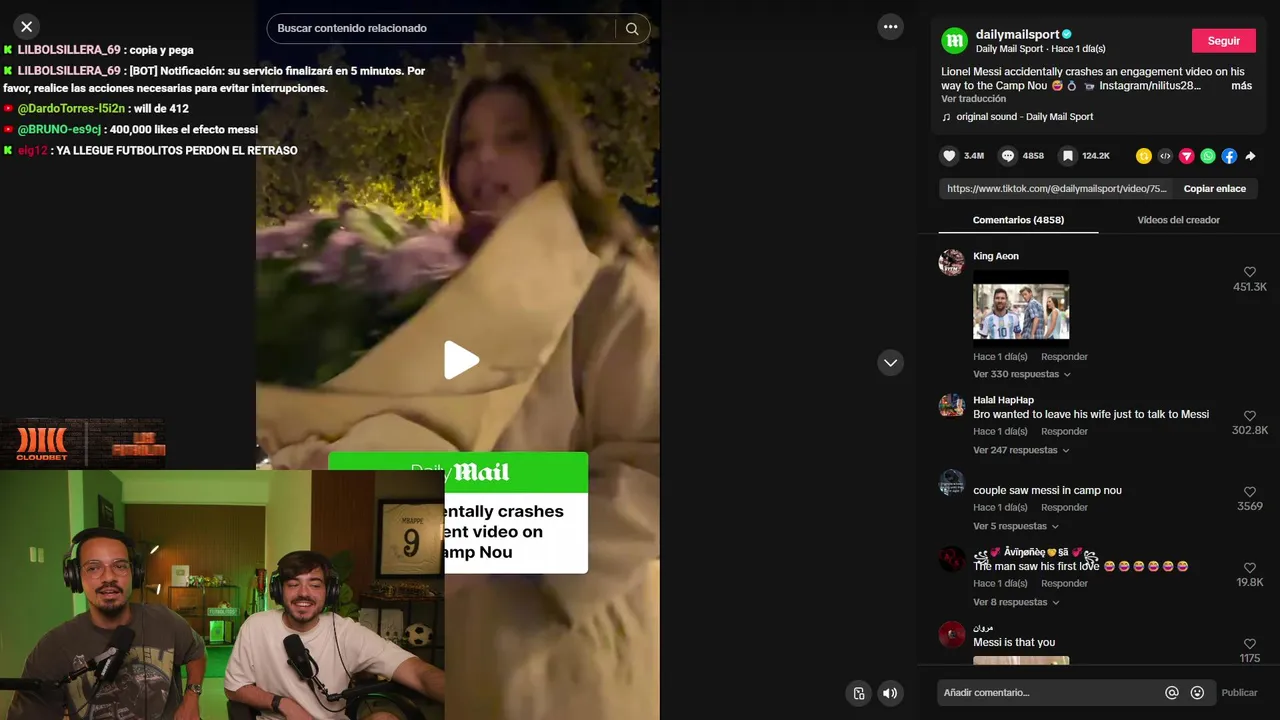Image resolution: width=1280 pixels, height=720 pixels.
Task: Repost with yellow repost icon
Action: pyautogui.click(x=1144, y=156)
